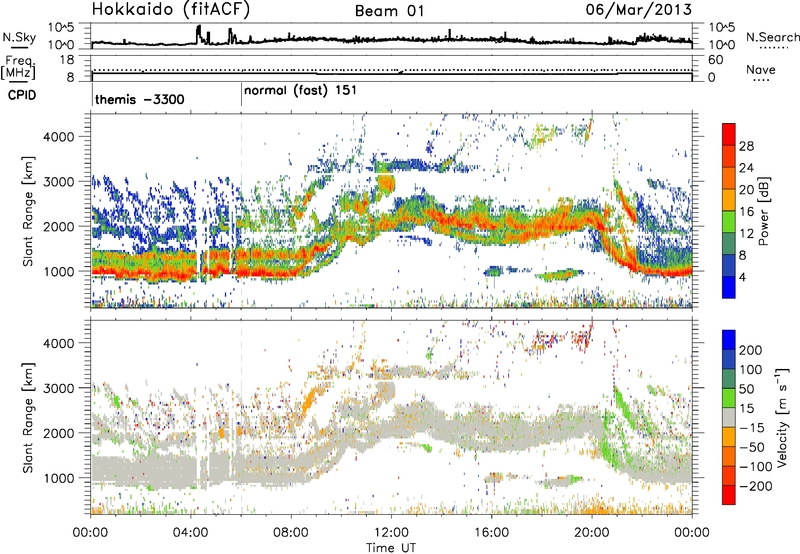
Task: Click the '20:00' time axis label
Action: pyautogui.click(x=591, y=533)
